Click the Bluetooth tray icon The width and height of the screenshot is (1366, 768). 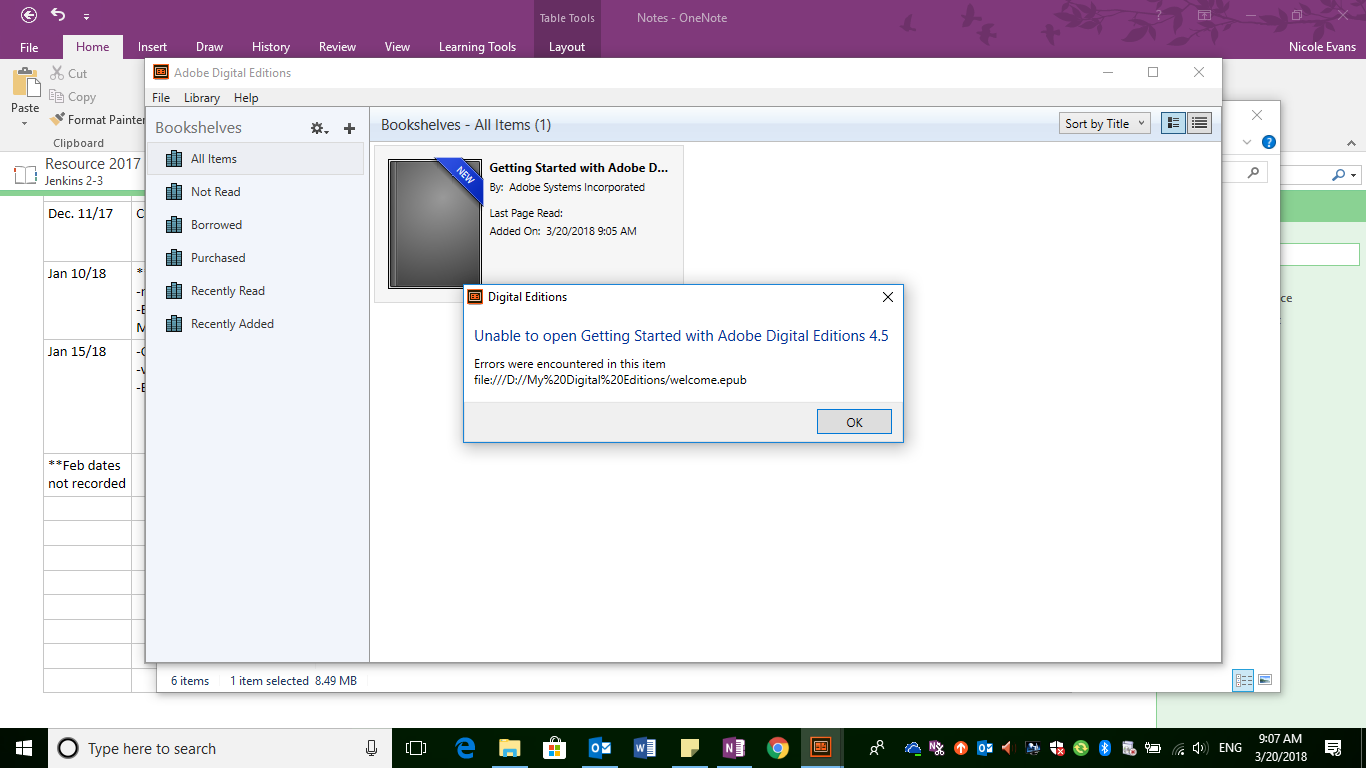click(1105, 748)
